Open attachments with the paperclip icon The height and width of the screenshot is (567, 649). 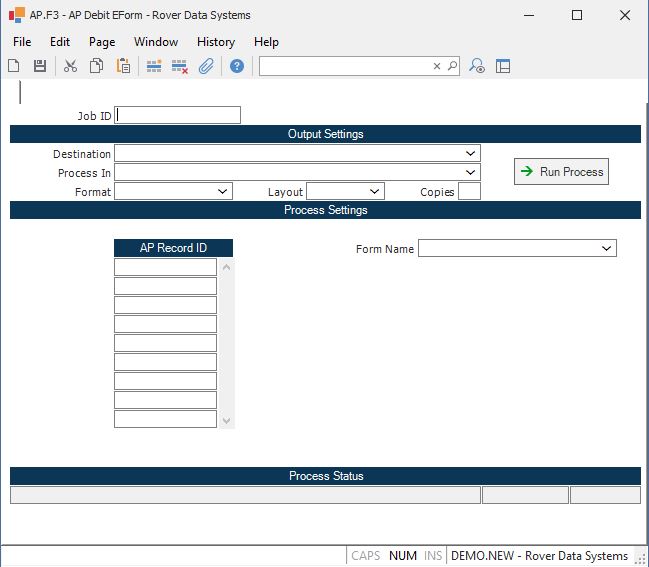[x=206, y=66]
